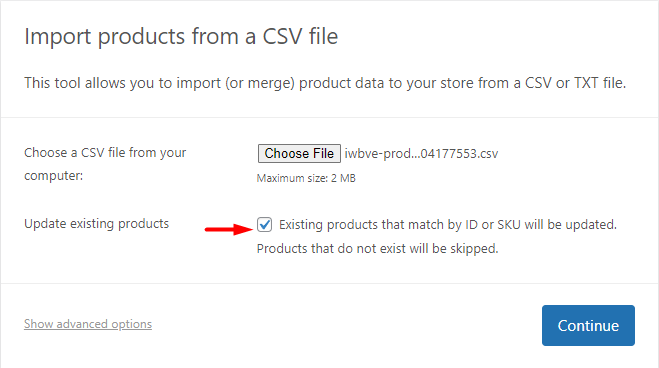Click the tool description paragraph under heading
The width and height of the screenshot is (659, 368).
click(x=325, y=83)
